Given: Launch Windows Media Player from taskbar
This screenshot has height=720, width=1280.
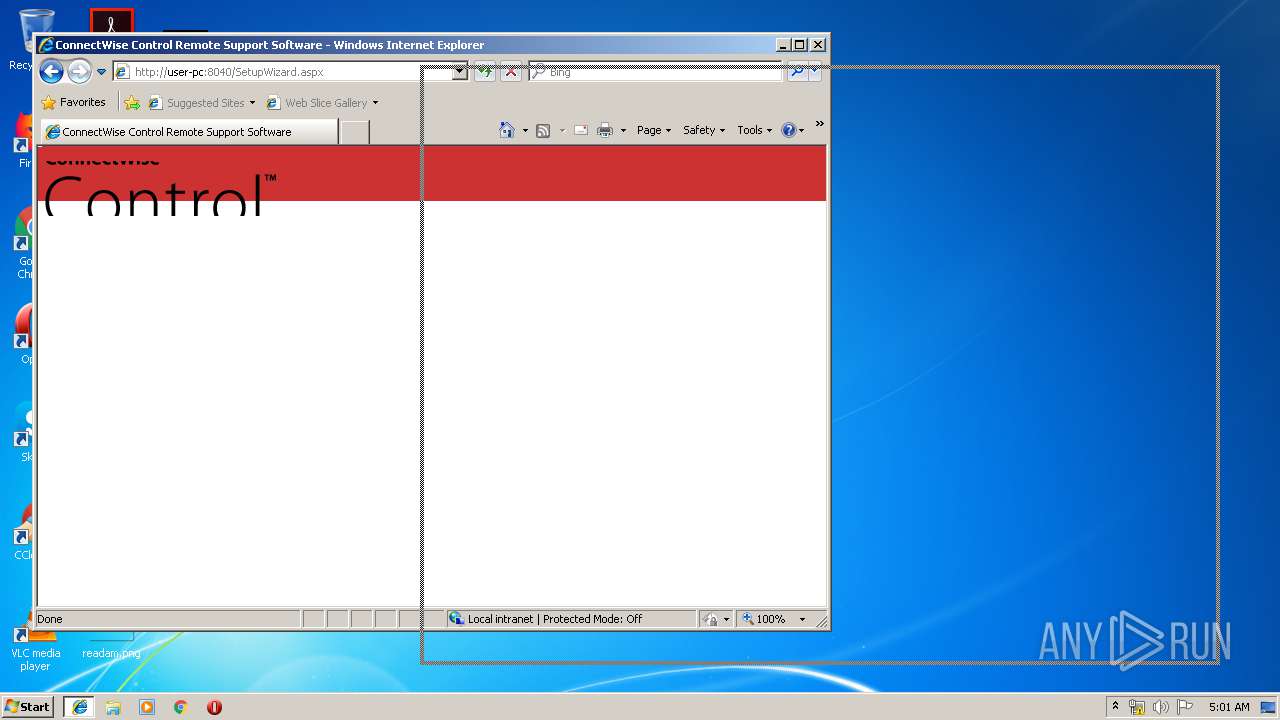Looking at the screenshot, I should pyautogui.click(x=147, y=707).
